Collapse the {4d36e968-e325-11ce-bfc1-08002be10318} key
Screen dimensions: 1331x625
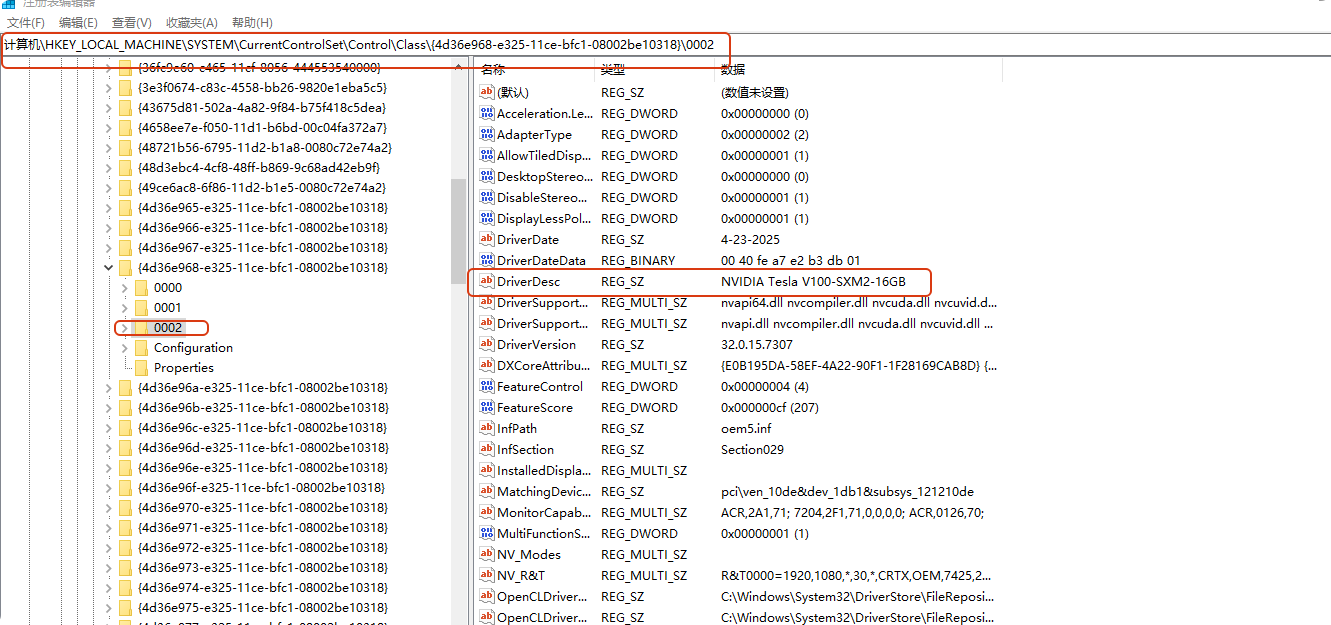(x=108, y=268)
